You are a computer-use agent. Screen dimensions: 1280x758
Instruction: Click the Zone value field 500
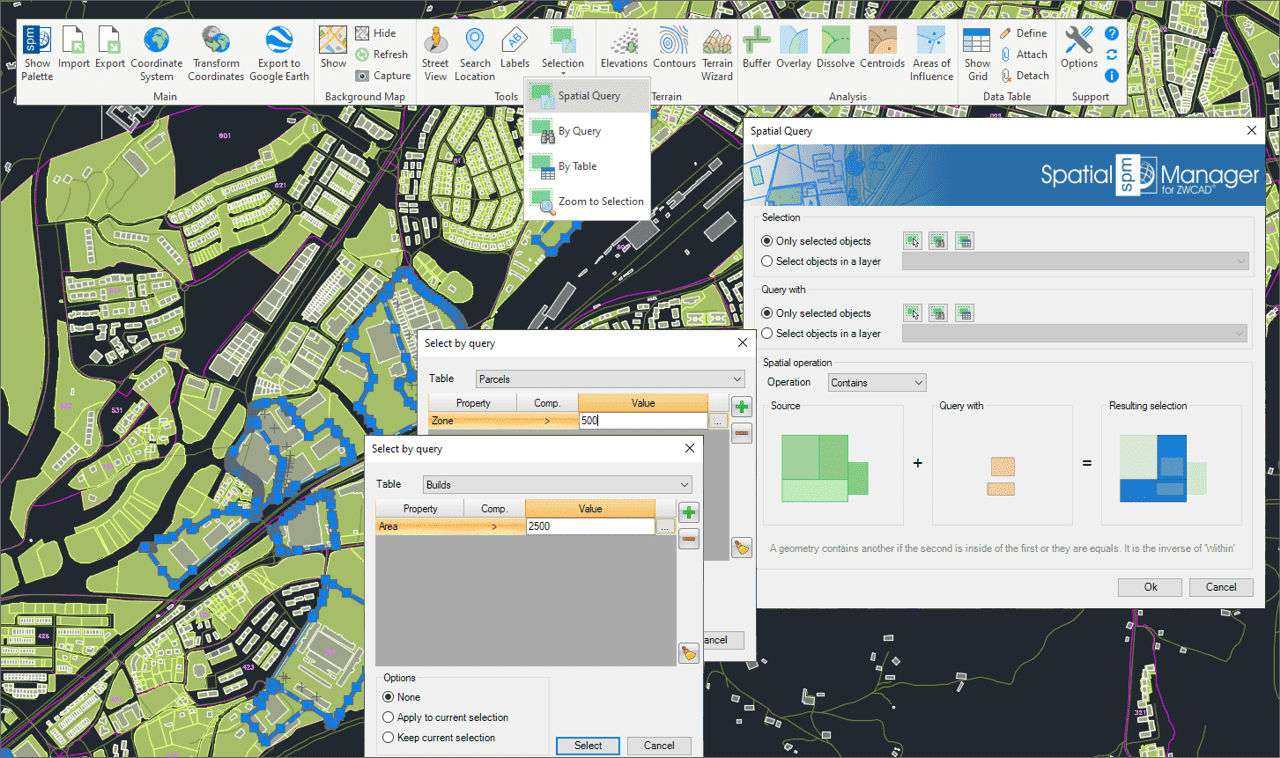tap(643, 421)
